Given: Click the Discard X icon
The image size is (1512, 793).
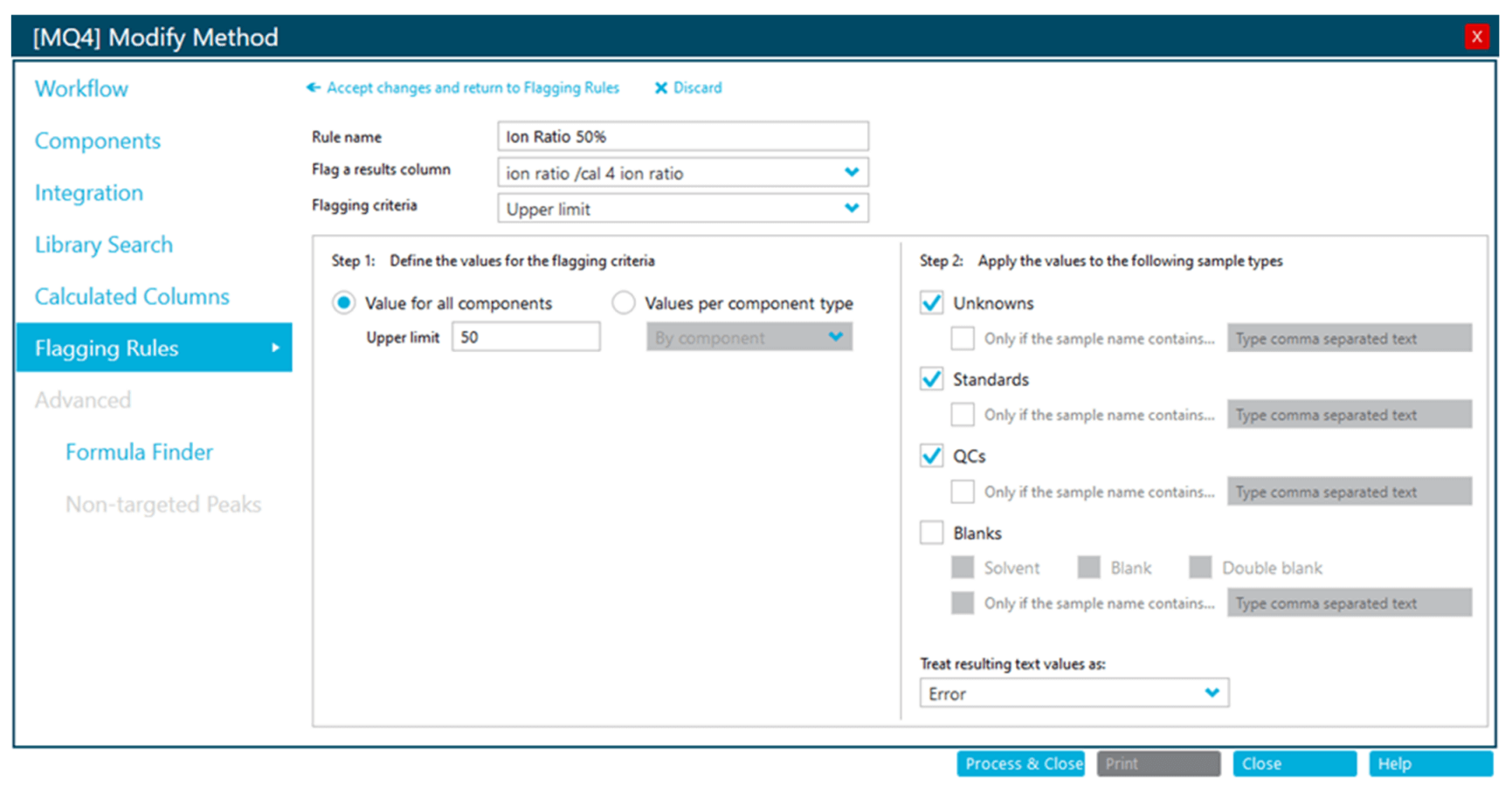Looking at the screenshot, I should tap(661, 88).
